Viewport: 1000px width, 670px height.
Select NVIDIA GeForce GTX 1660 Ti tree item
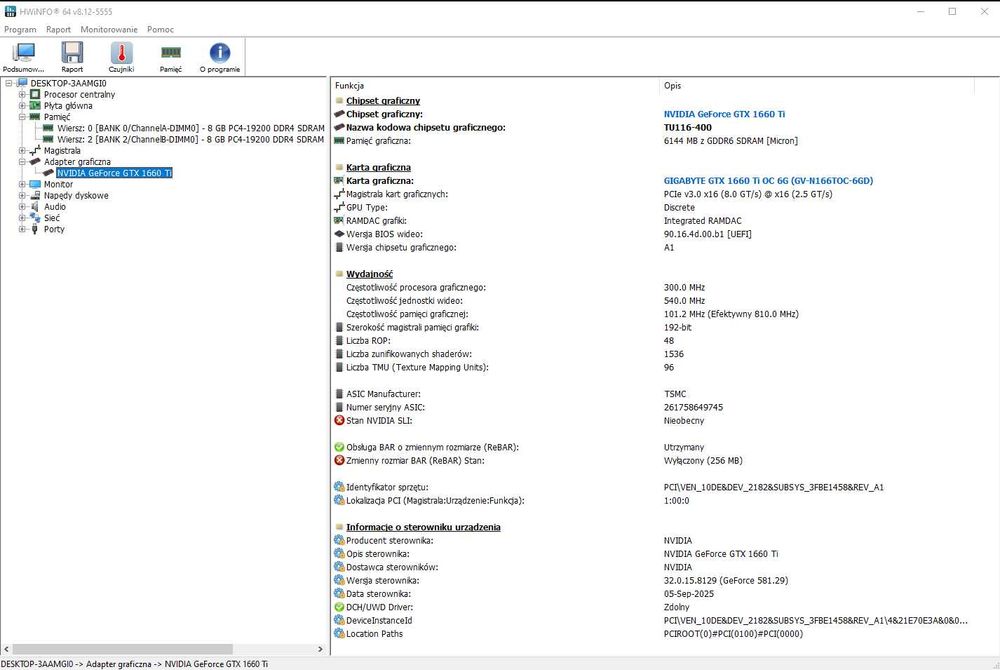point(114,173)
